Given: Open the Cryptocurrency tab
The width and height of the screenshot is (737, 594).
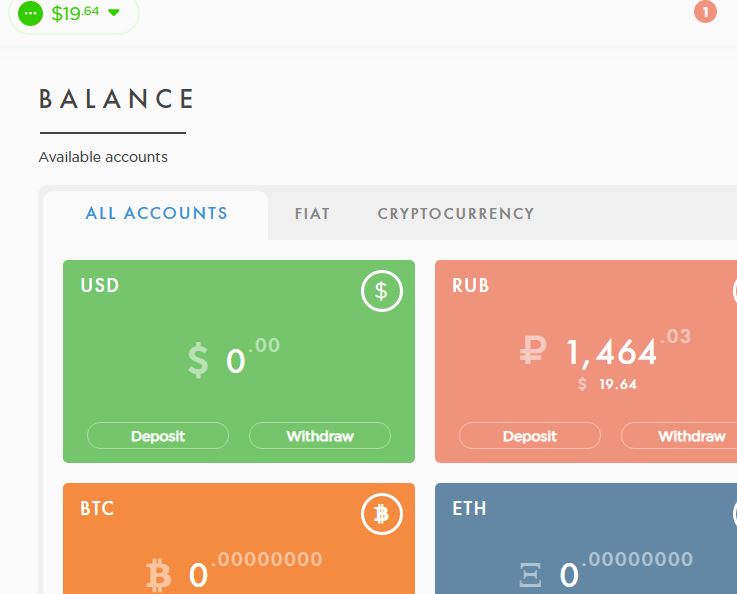Looking at the screenshot, I should tap(456, 214).
